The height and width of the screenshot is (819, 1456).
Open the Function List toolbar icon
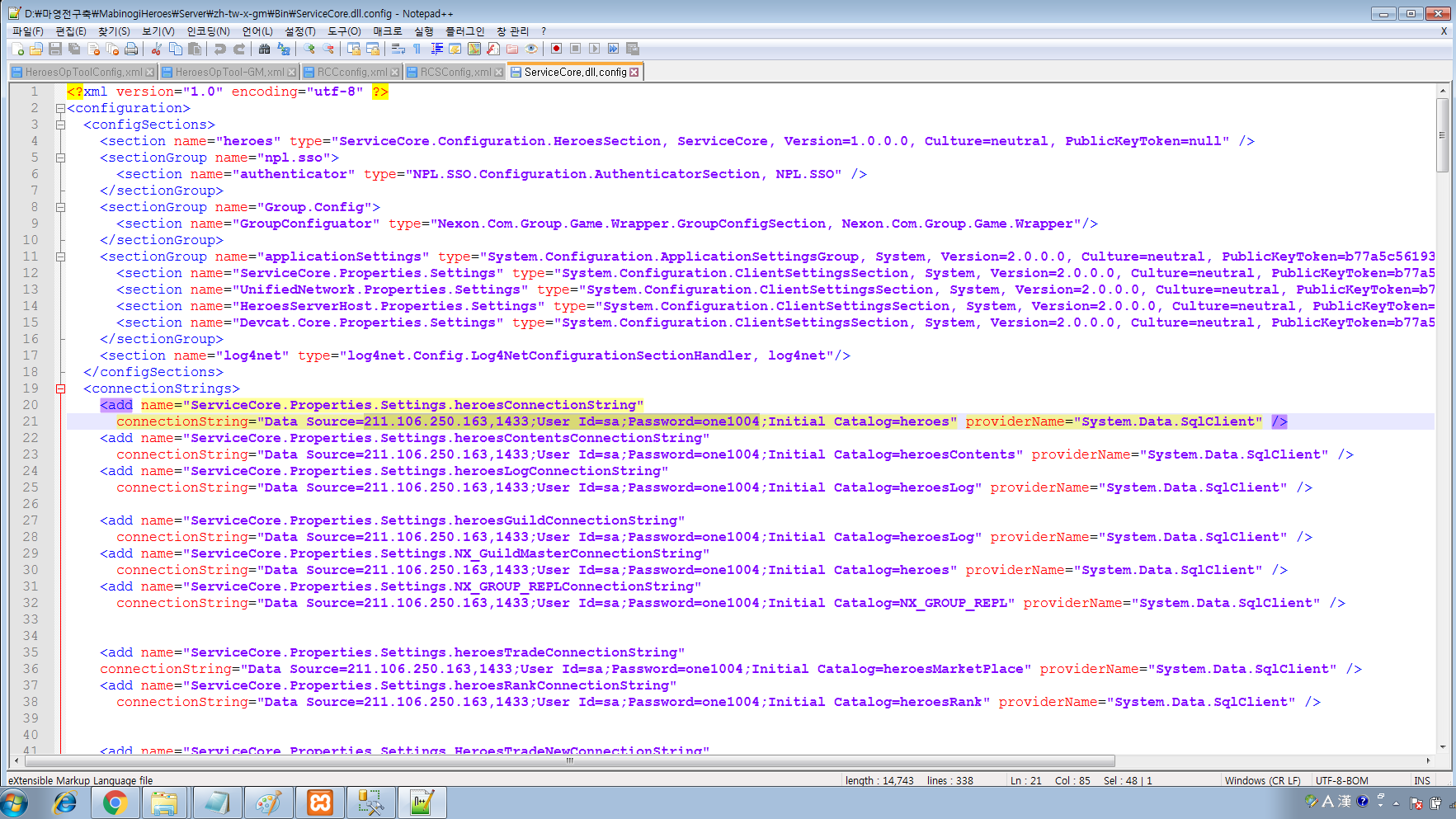coord(493,49)
